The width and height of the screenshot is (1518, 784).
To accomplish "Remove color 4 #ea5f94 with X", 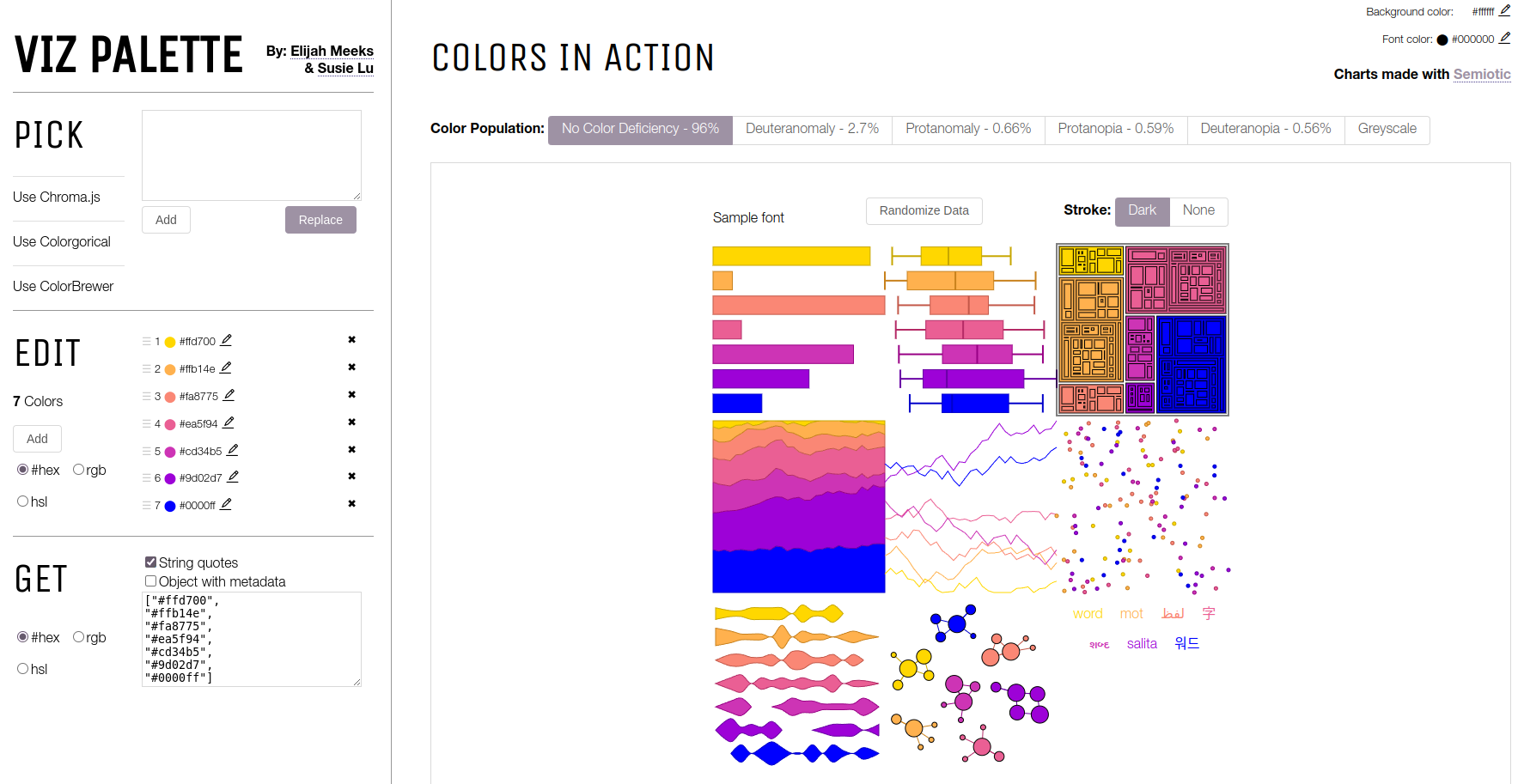I will [351, 422].
